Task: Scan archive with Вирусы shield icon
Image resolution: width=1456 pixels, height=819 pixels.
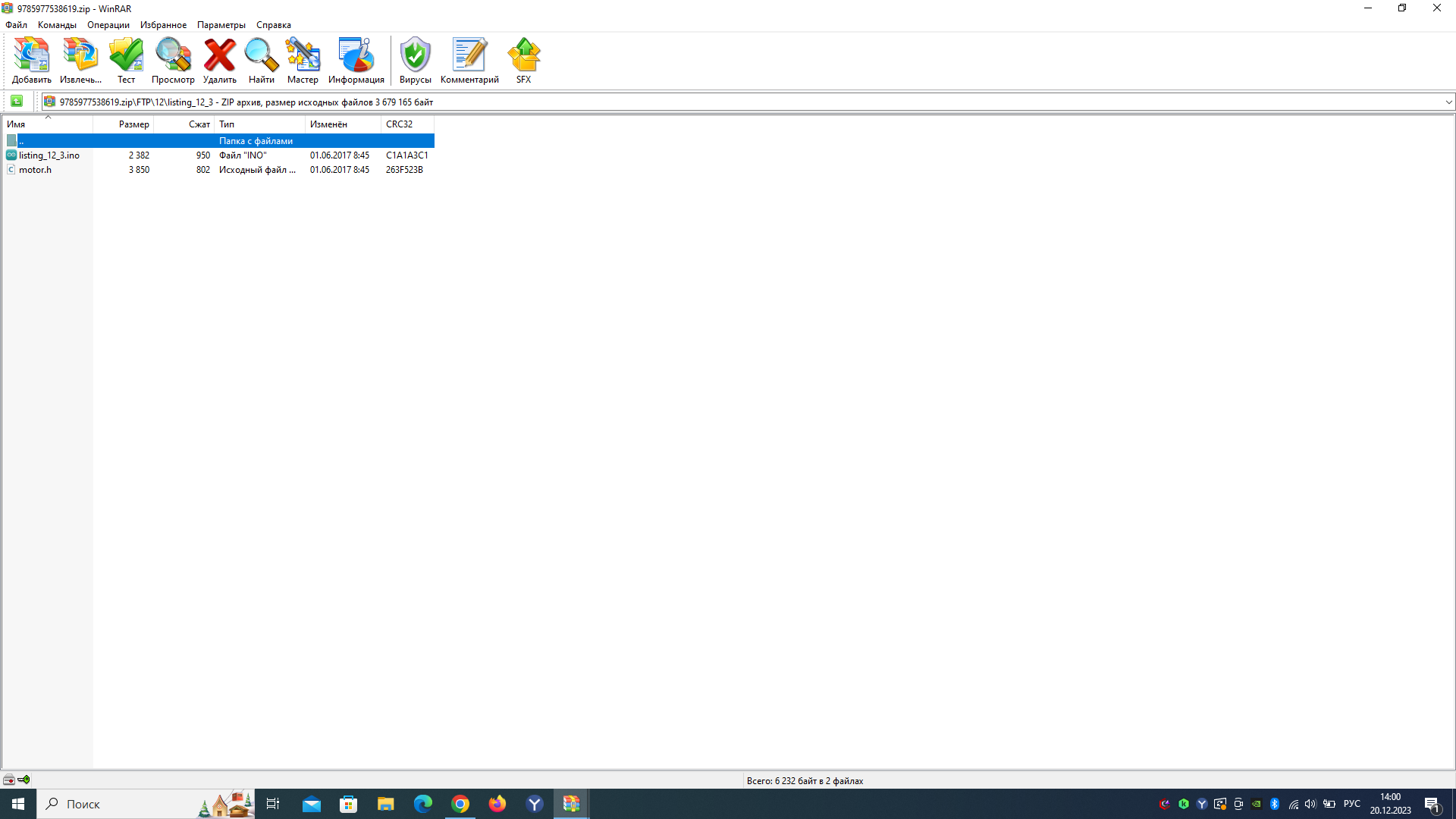Action: [x=416, y=61]
